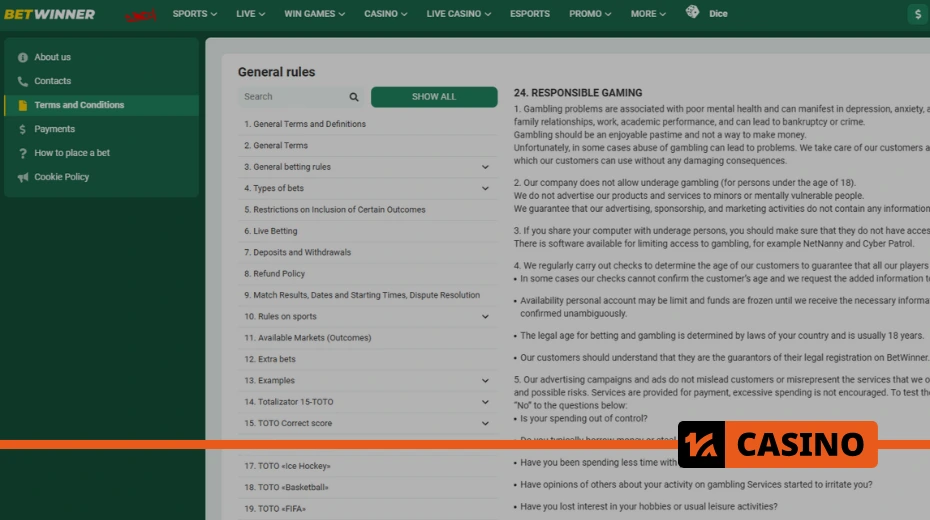Open the SPORTS dropdown menu
Viewport: 930px width, 520px height.
click(195, 14)
